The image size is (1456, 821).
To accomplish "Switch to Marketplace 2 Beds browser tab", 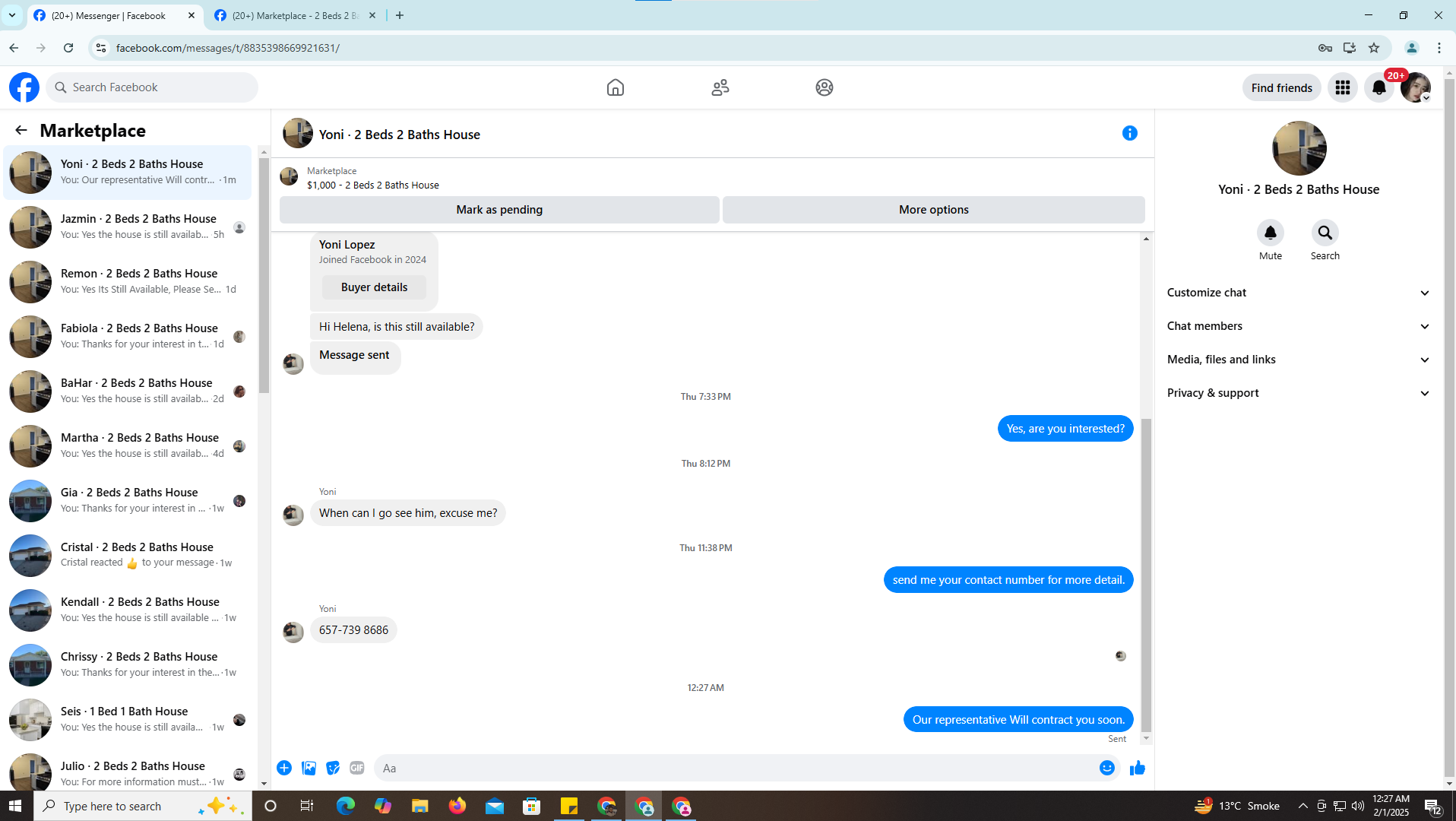I will click(295, 16).
